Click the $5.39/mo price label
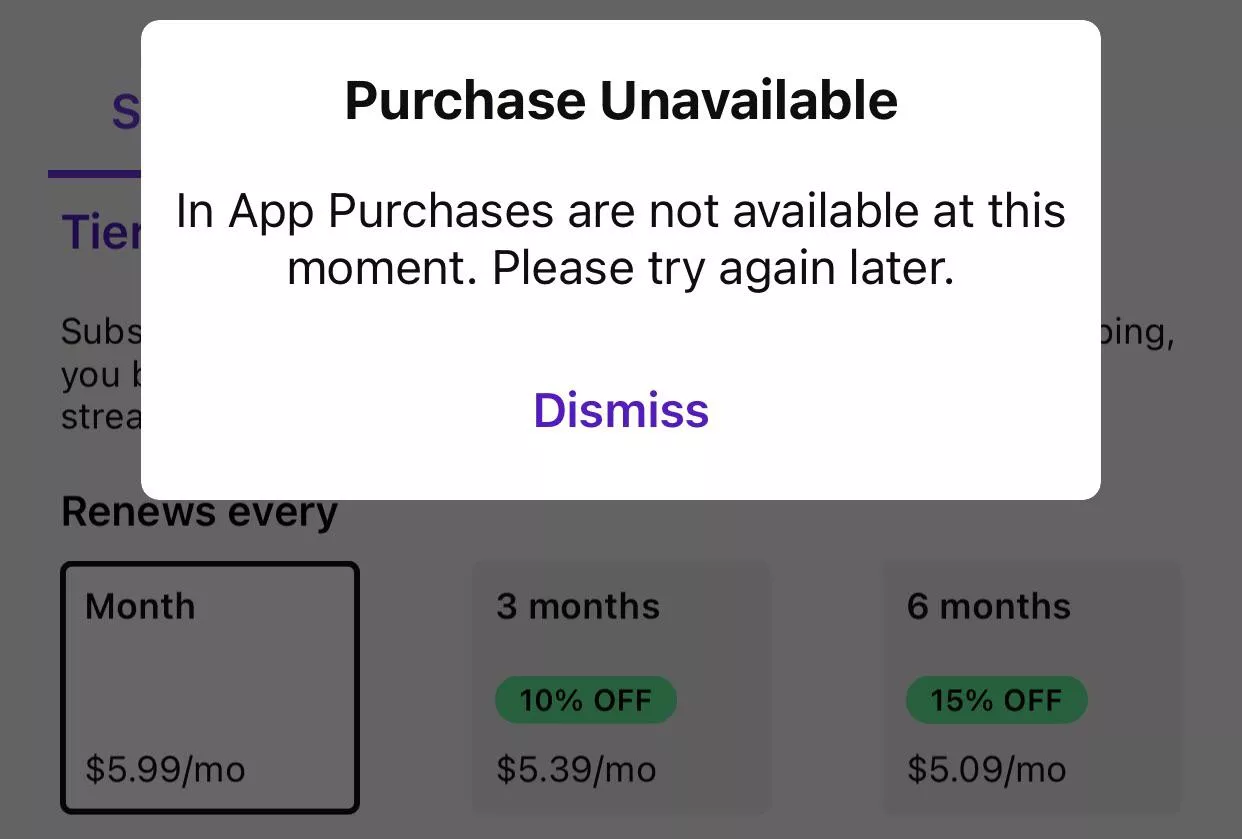The height and width of the screenshot is (839, 1242). (574, 770)
